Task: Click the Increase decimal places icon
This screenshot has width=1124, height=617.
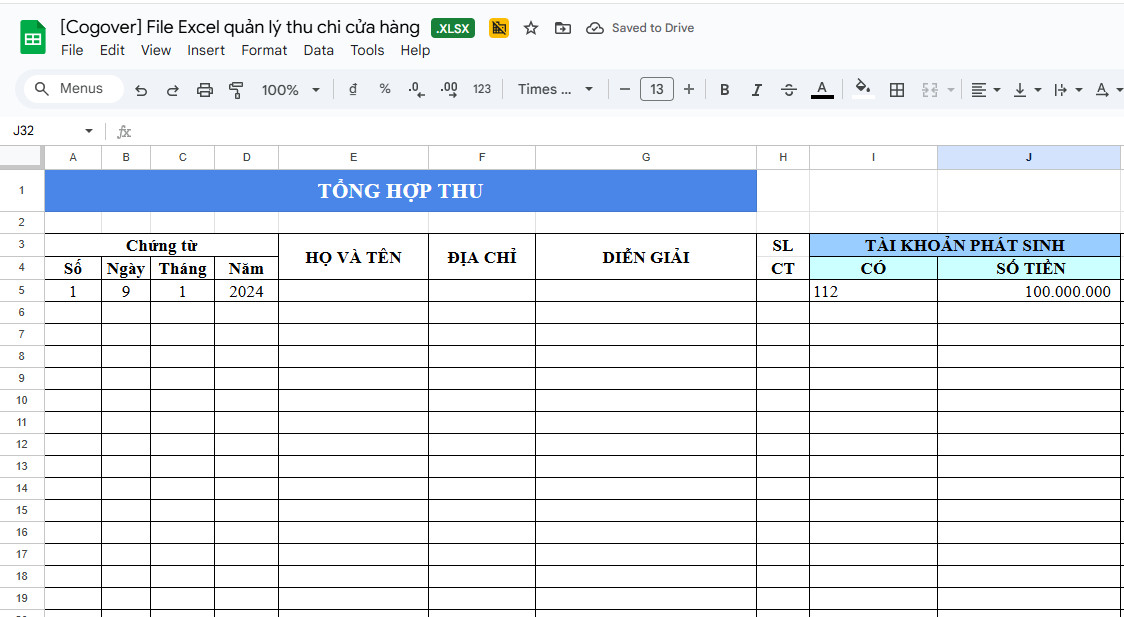Action: (x=448, y=89)
